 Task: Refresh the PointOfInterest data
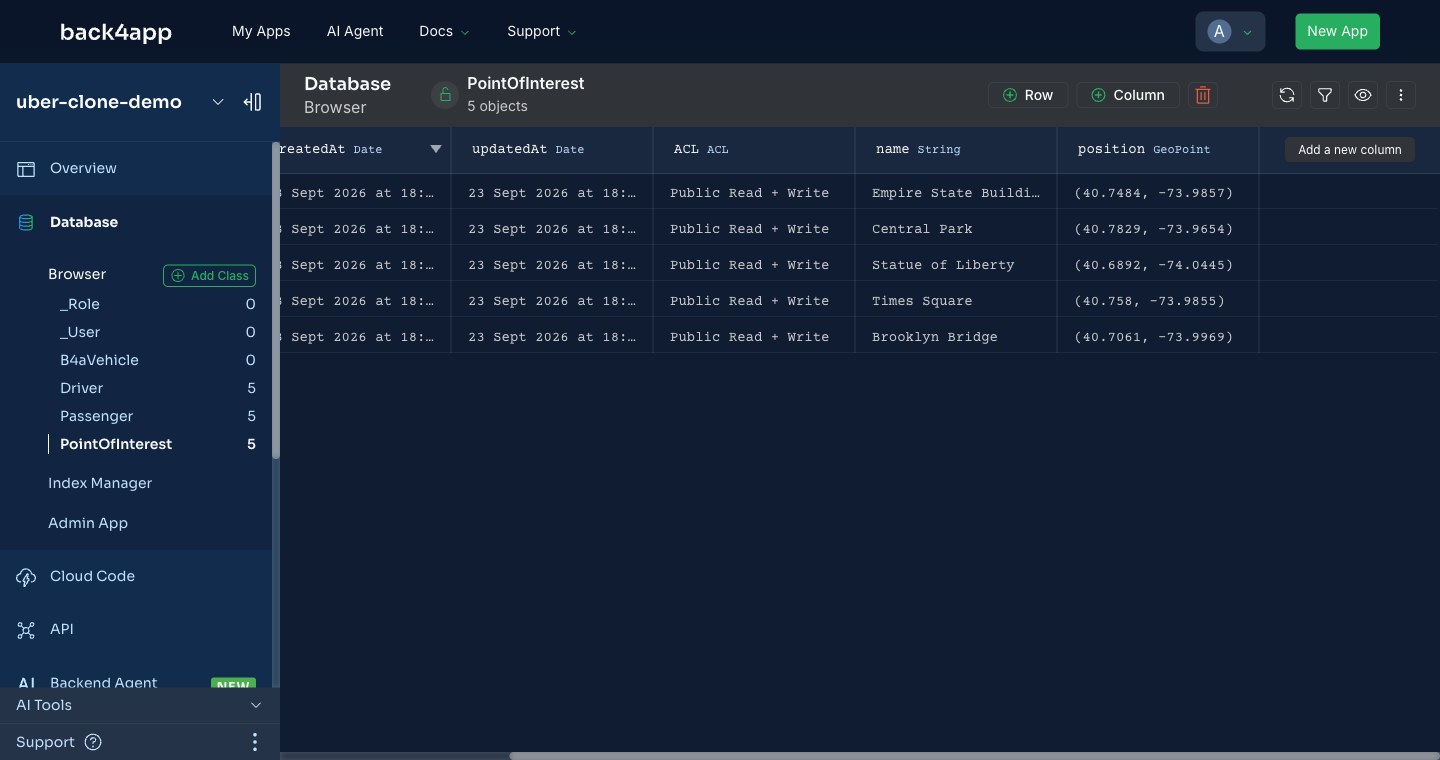(x=1287, y=95)
